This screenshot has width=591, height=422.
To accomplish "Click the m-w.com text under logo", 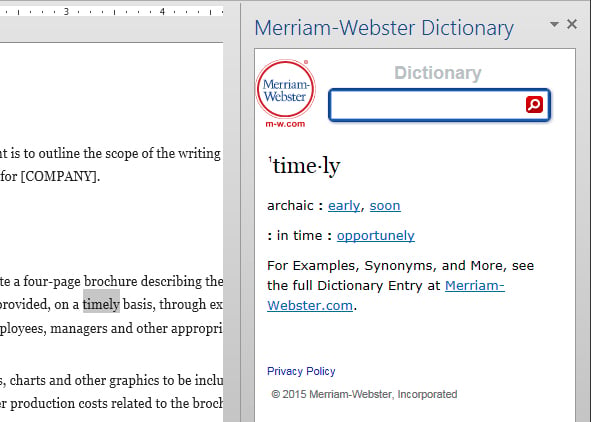I will click(285, 124).
